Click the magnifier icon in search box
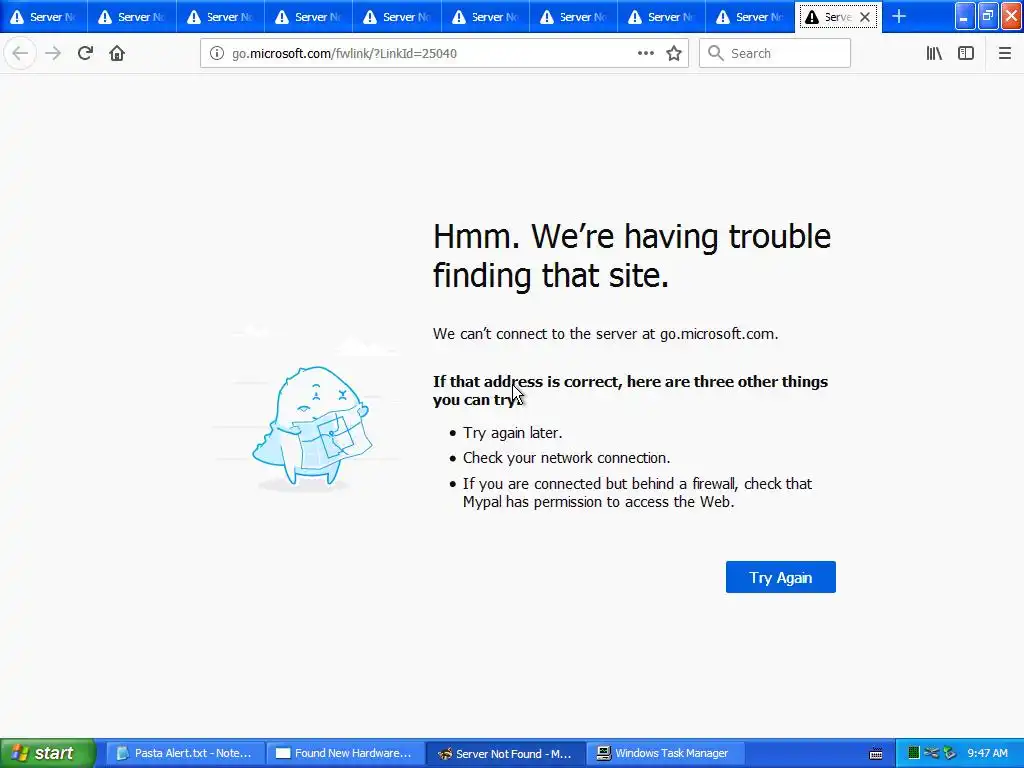 click(716, 54)
